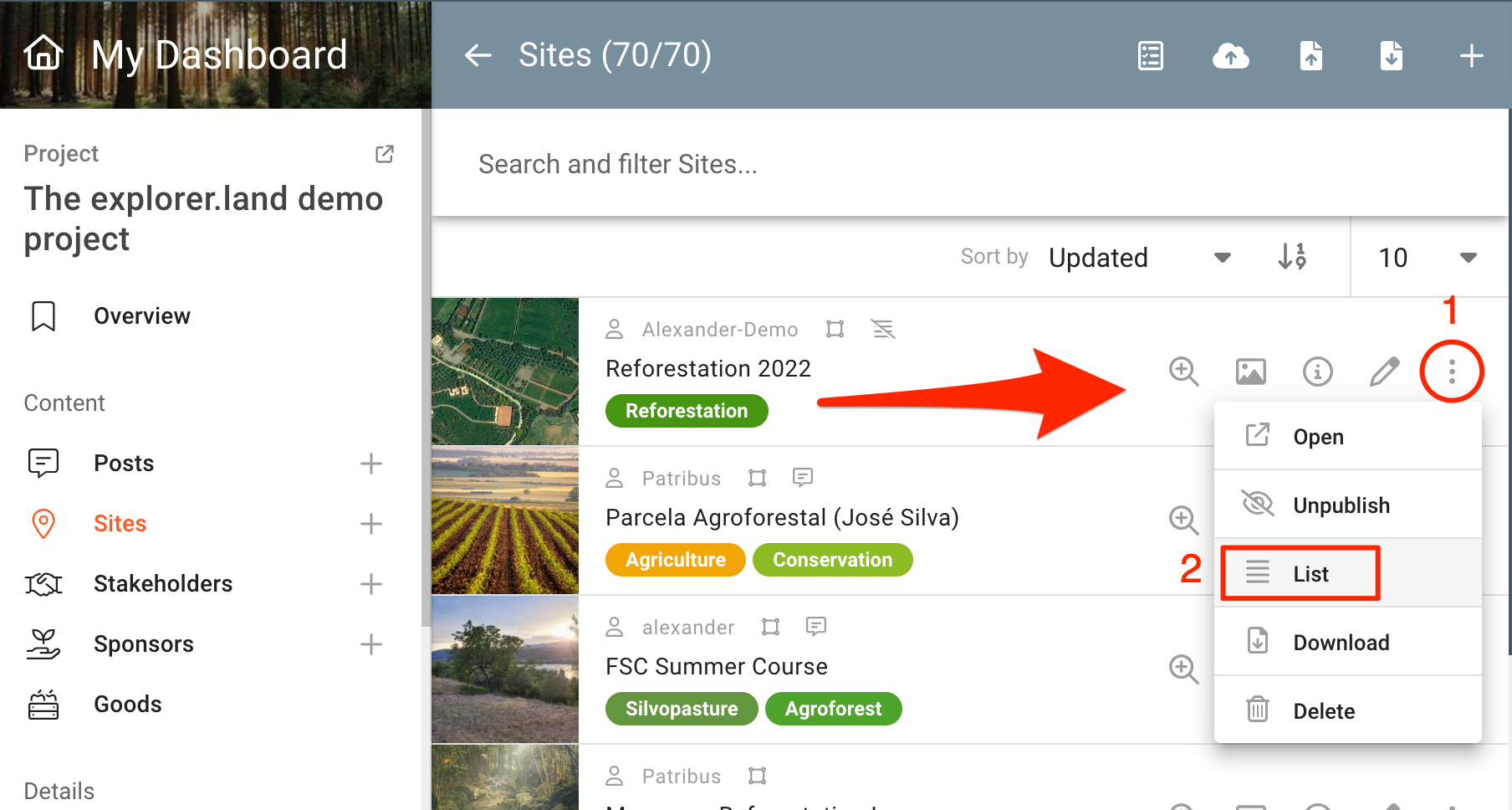Add a new site with plus icon
This screenshot has width=1512, height=810.
1471,56
